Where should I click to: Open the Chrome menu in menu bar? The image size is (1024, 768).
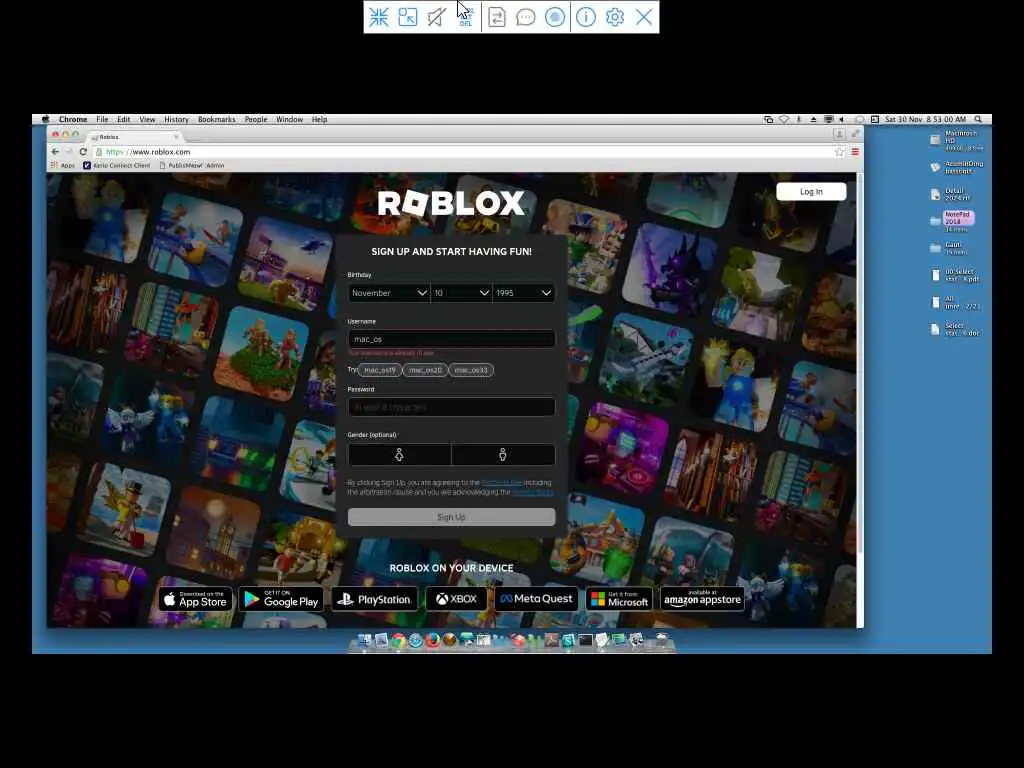point(73,120)
